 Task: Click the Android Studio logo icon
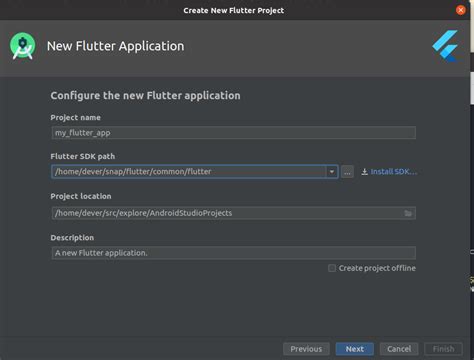23,46
